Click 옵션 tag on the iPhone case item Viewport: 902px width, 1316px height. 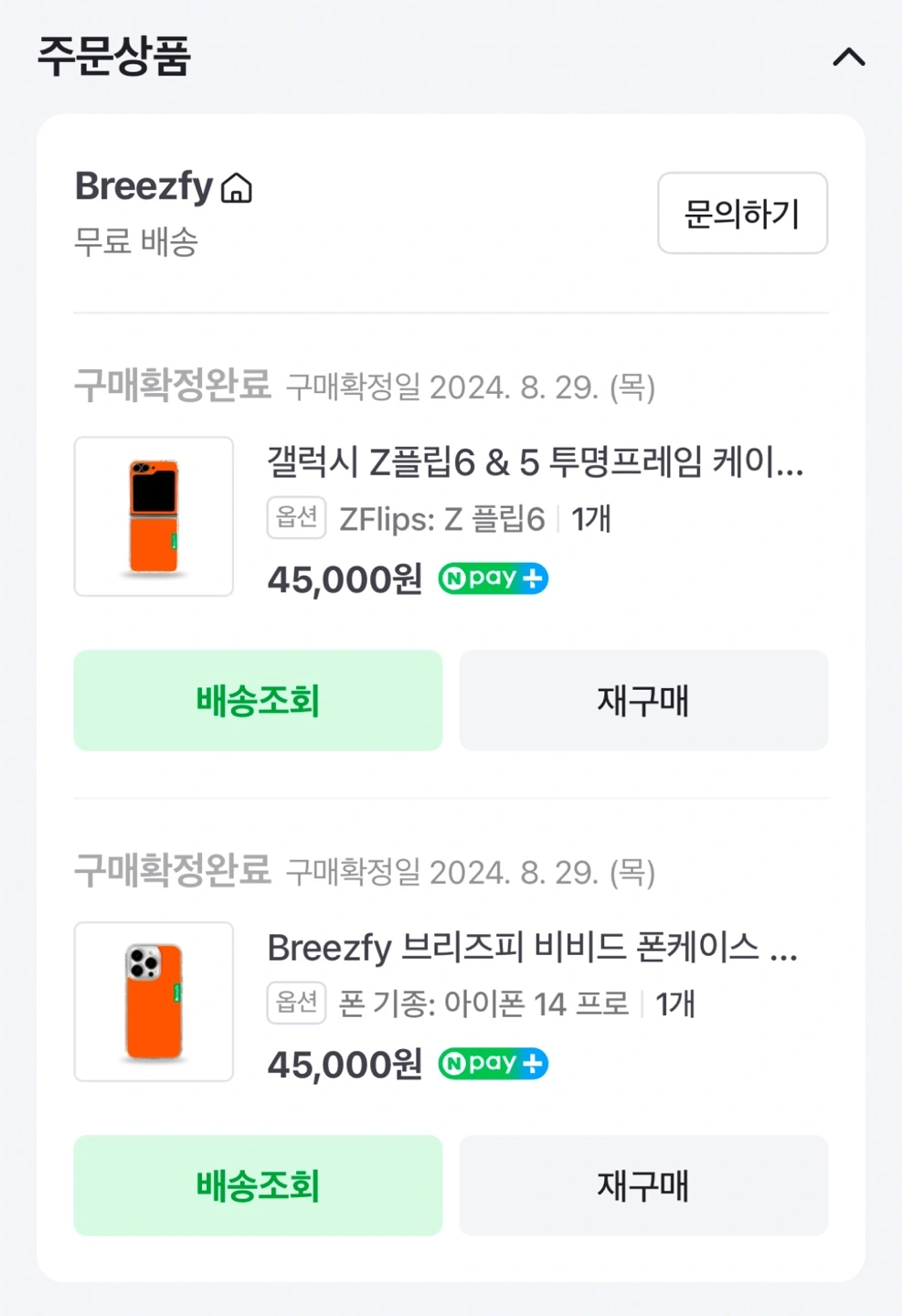coord(296,1003)
